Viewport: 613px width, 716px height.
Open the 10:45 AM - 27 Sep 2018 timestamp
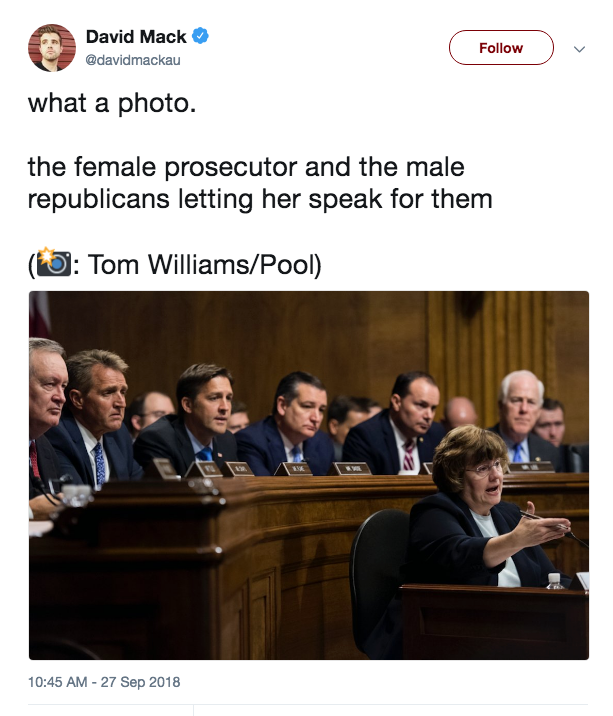tap(104, 682)
